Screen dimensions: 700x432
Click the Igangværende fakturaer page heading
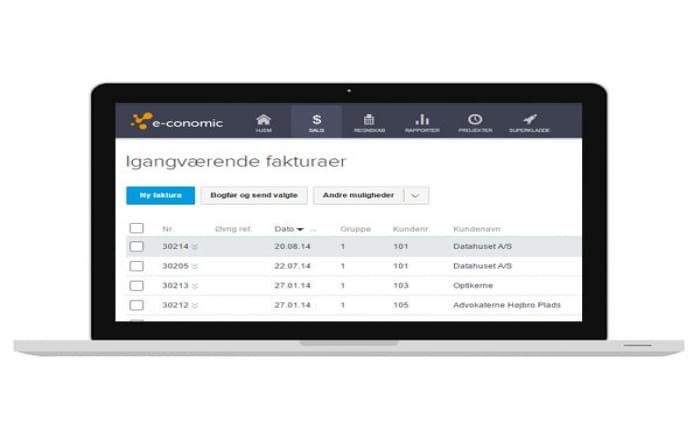236,162
